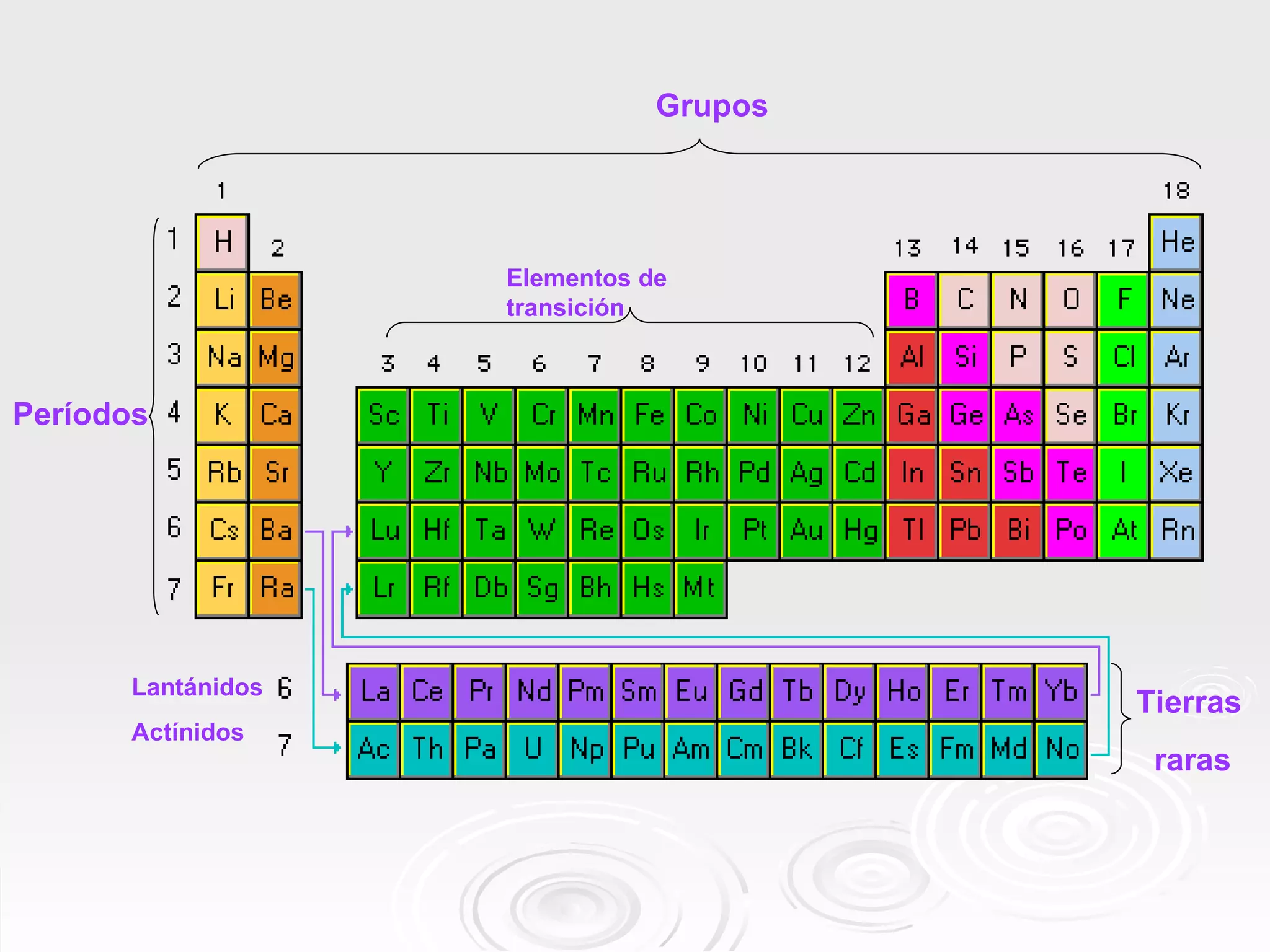Viewport: 1270px width, 952px height.
Task: Click the Grupos heading label
Action: (711, 105)
